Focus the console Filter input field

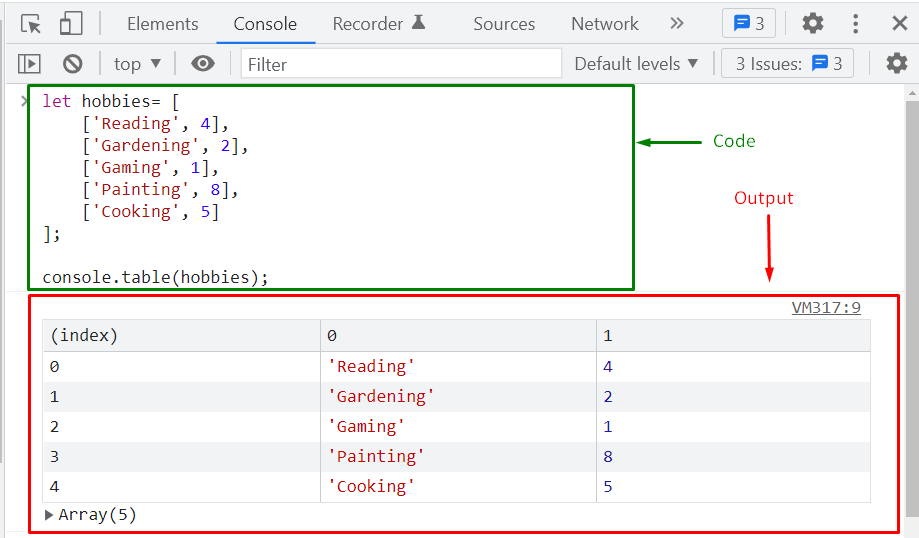401,64
